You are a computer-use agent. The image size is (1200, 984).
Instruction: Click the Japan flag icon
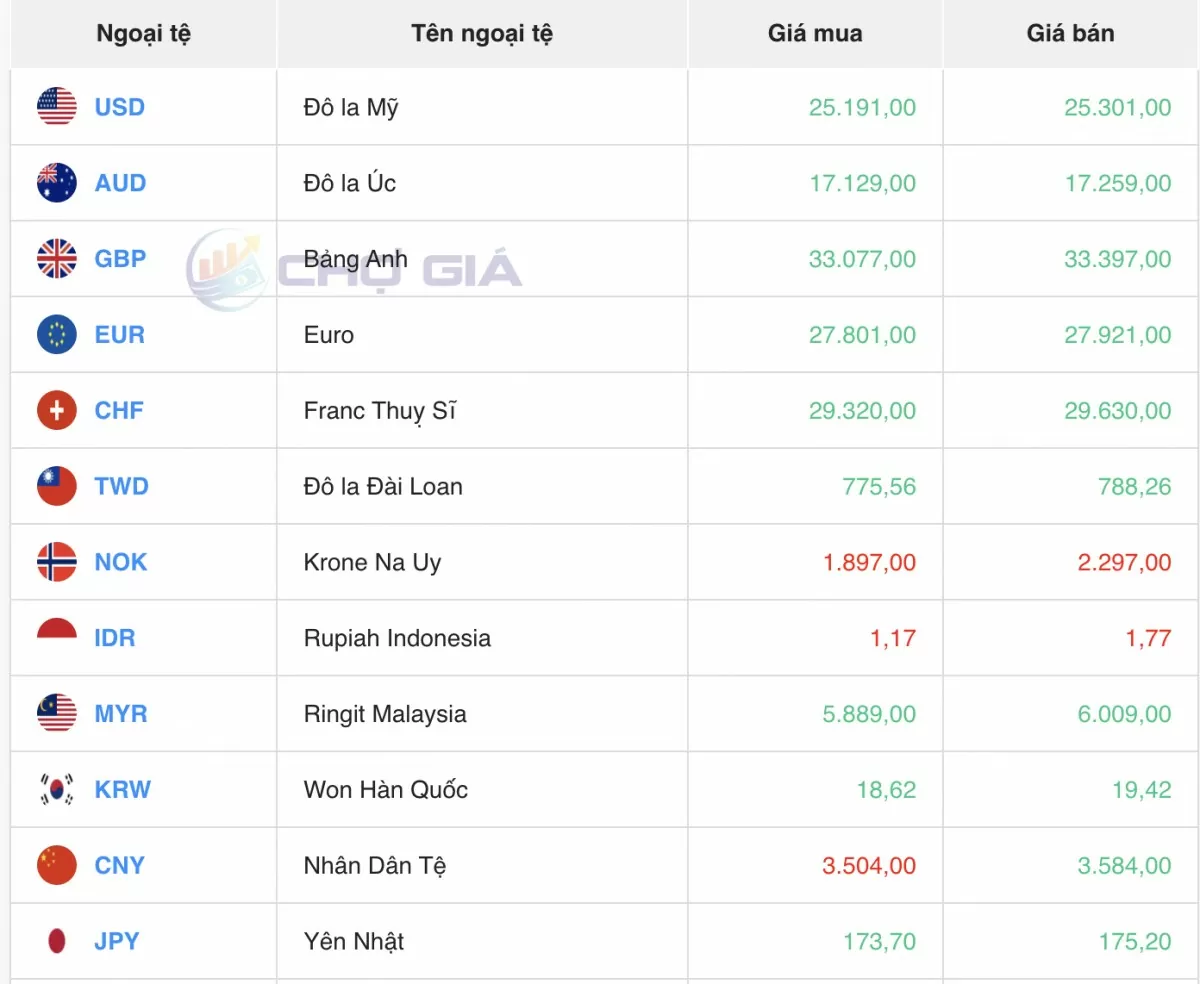click(x=57, y=941)
